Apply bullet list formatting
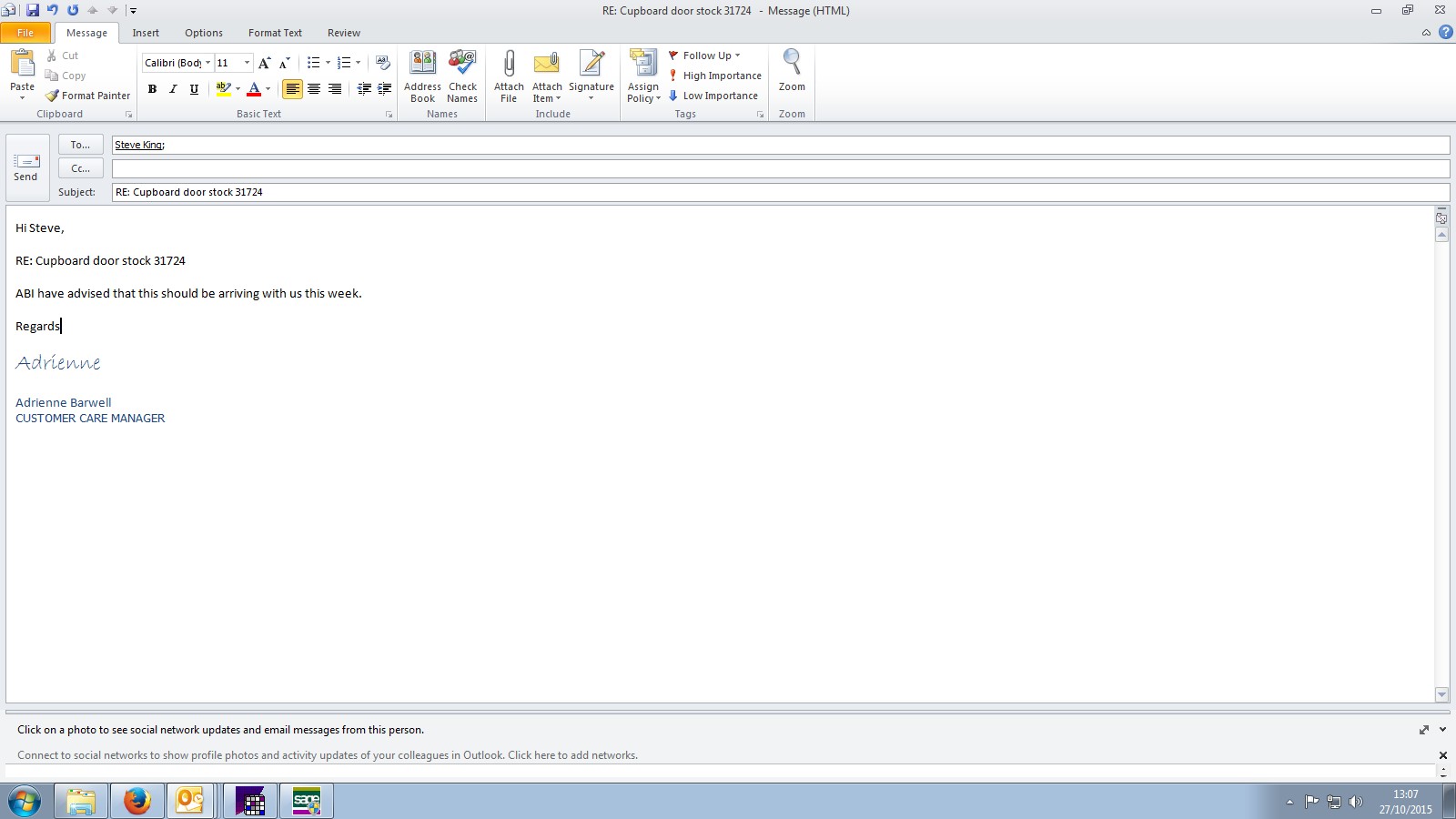 click(x=313, y=63)
